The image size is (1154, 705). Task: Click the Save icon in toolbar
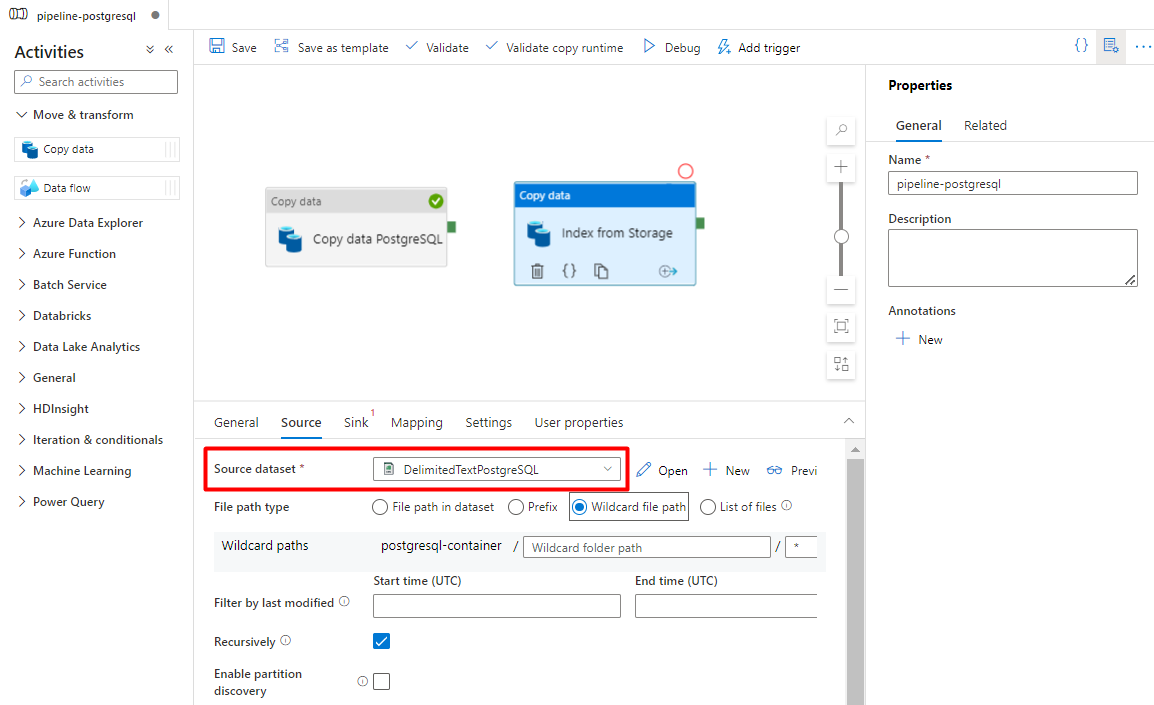pyautogui.click(x=217, y=46)
